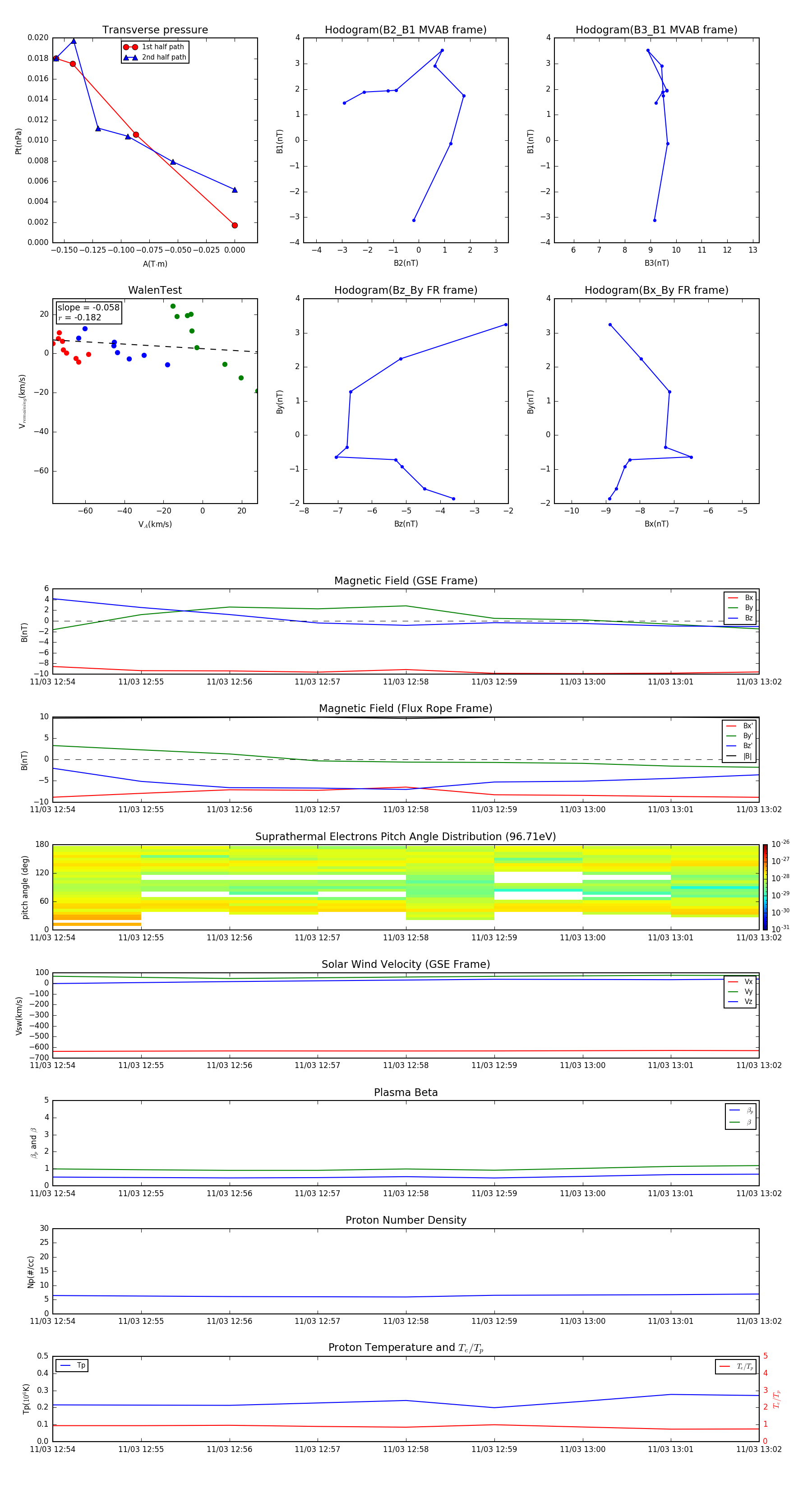Image resolution: width=812 pixels, height=1489 pixels.
Task: Click "Bx'" in Flux Rope frame legend
Action: click(748, 726)
